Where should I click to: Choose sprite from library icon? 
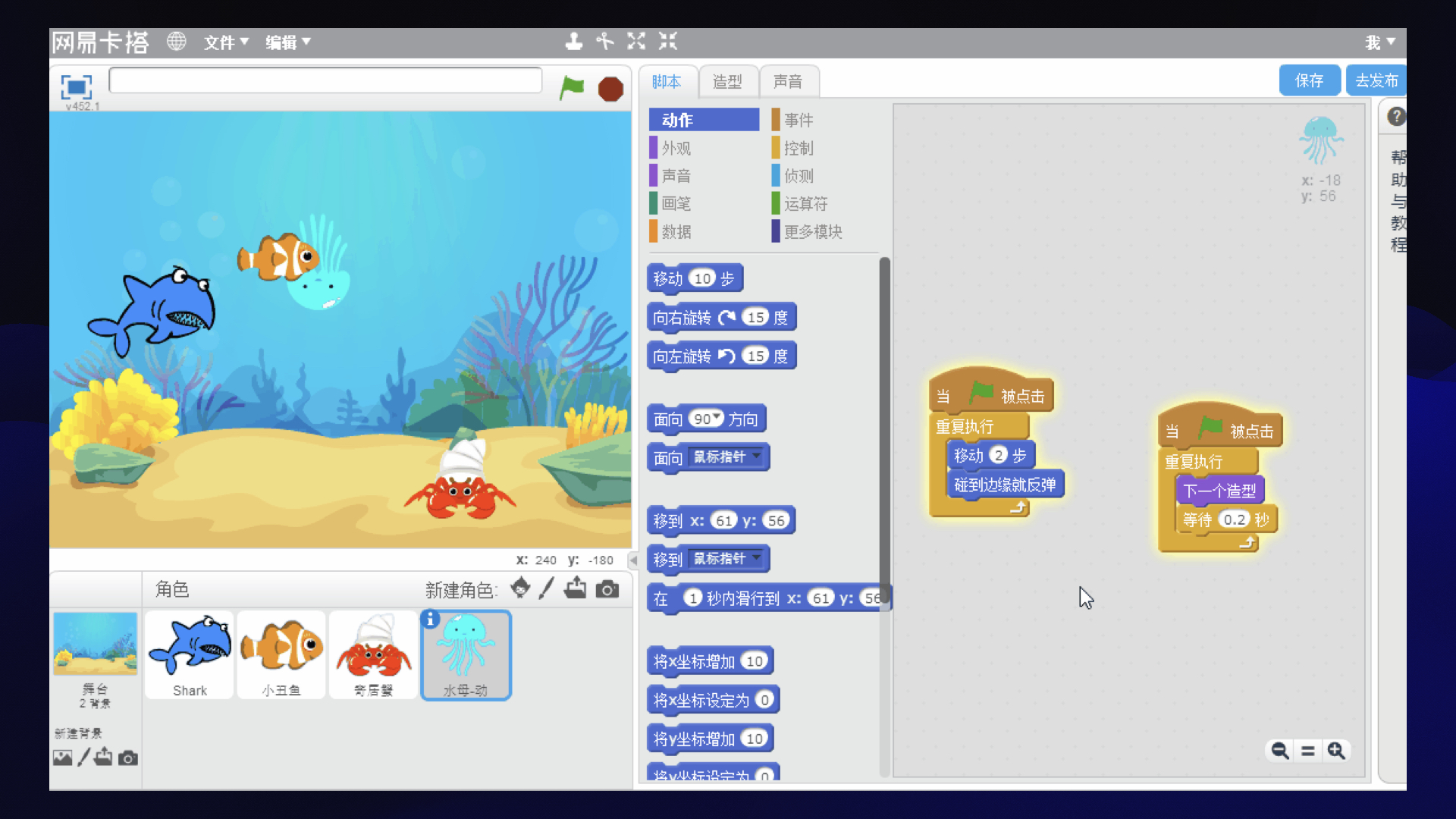point(520,588)
